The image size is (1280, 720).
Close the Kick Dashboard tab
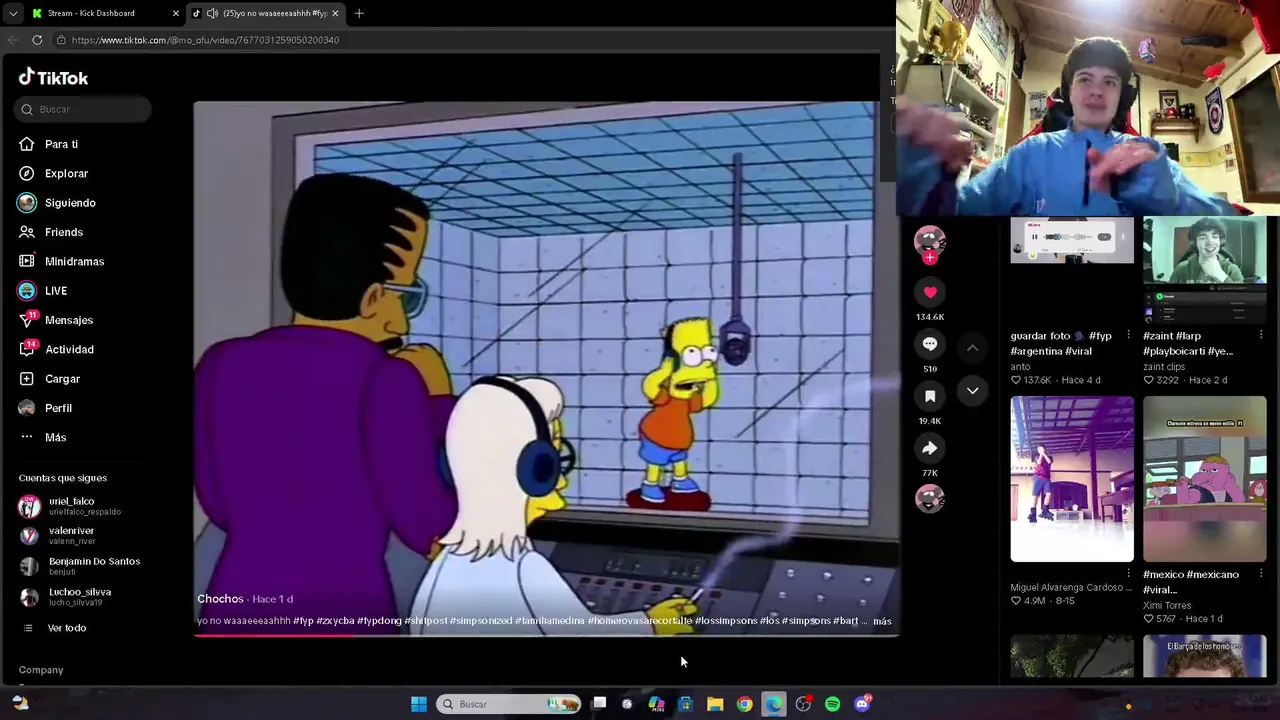(176, 13)
